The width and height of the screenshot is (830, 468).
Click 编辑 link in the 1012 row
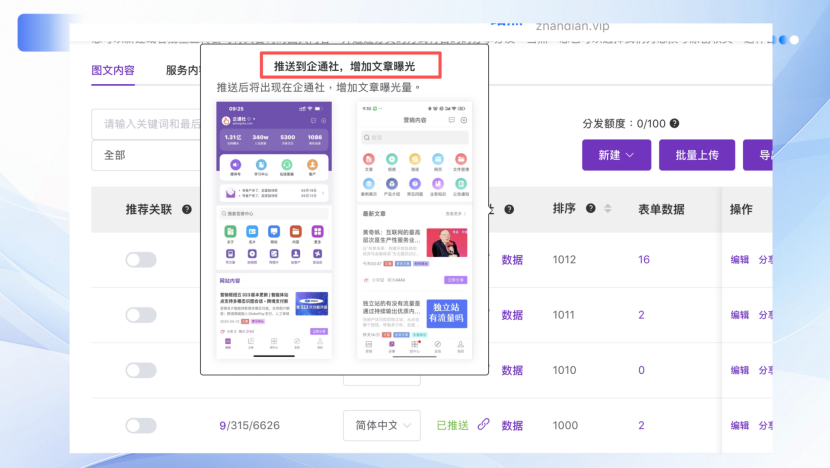(x=739, y=260)
